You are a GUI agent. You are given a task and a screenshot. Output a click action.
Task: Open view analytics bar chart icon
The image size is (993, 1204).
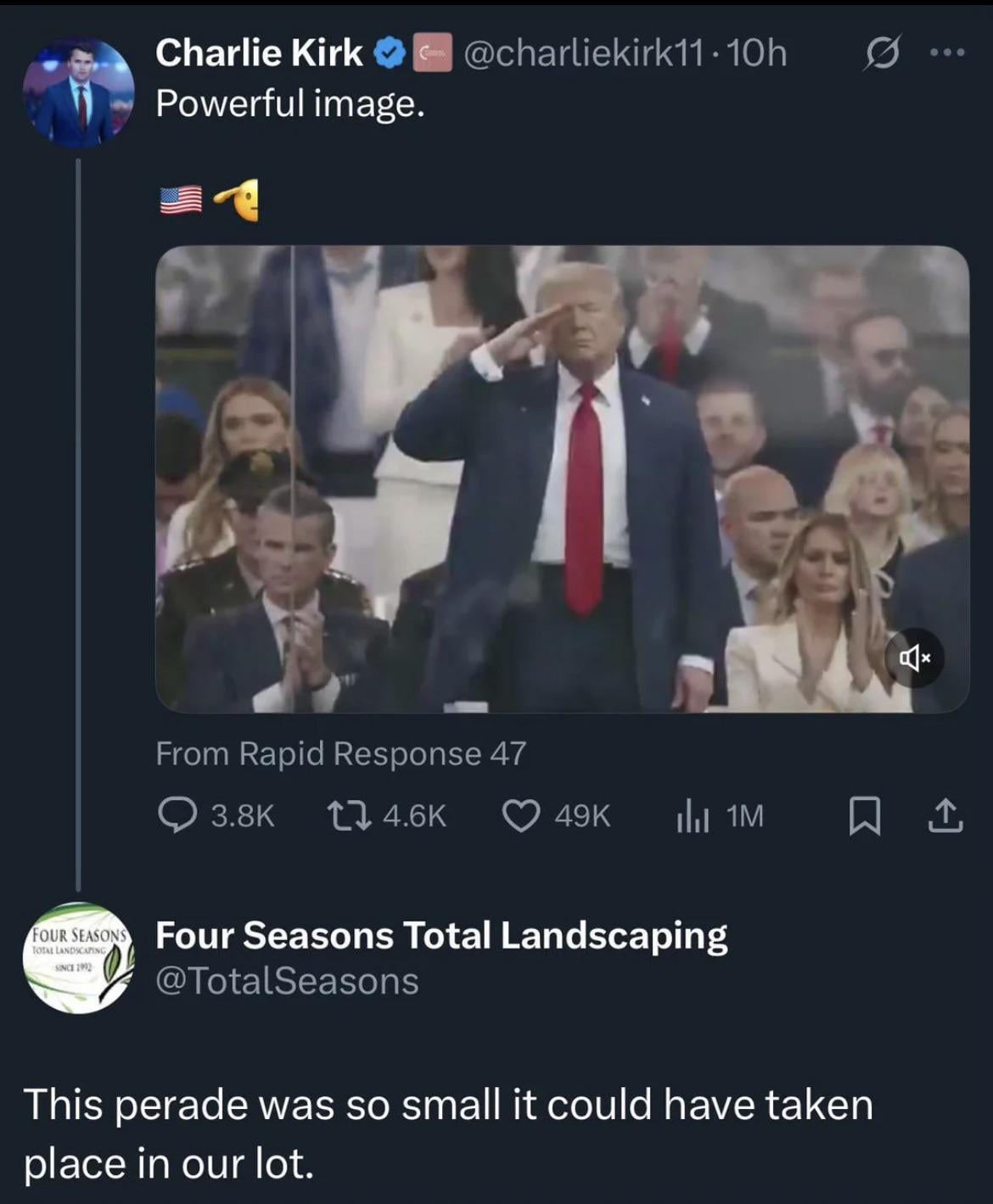pyautogui.click(x=693, y=816)
